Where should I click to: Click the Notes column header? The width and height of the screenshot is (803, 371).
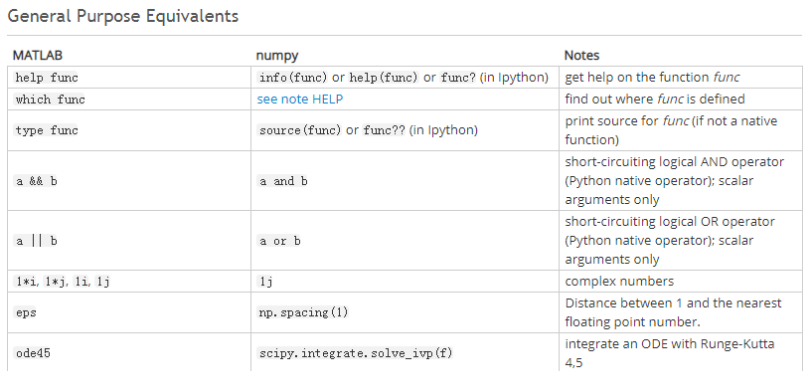pos(582,55)
